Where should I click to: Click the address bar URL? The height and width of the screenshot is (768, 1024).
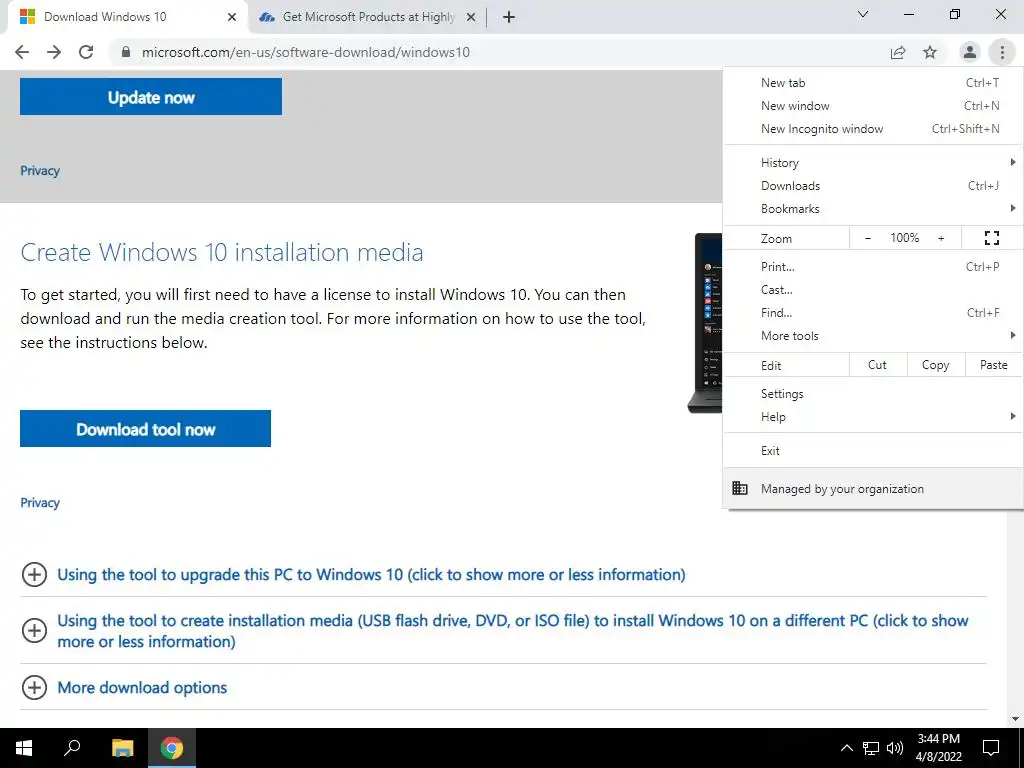point(306,52)
